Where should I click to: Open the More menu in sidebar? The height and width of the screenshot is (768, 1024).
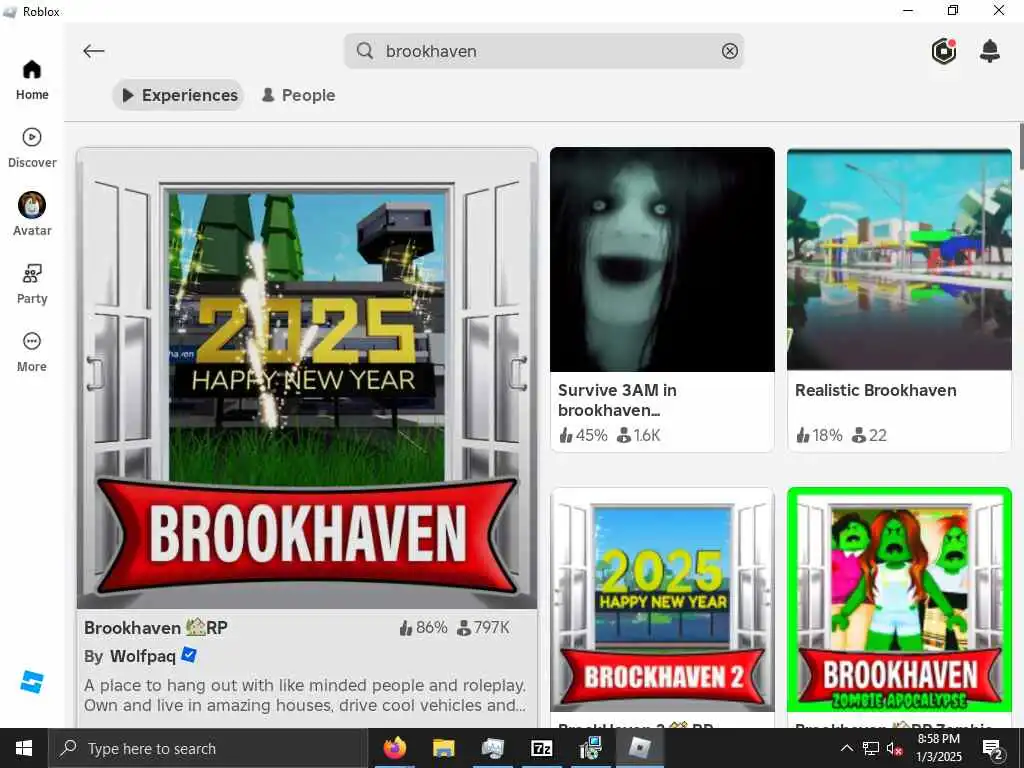pos(32,352)
